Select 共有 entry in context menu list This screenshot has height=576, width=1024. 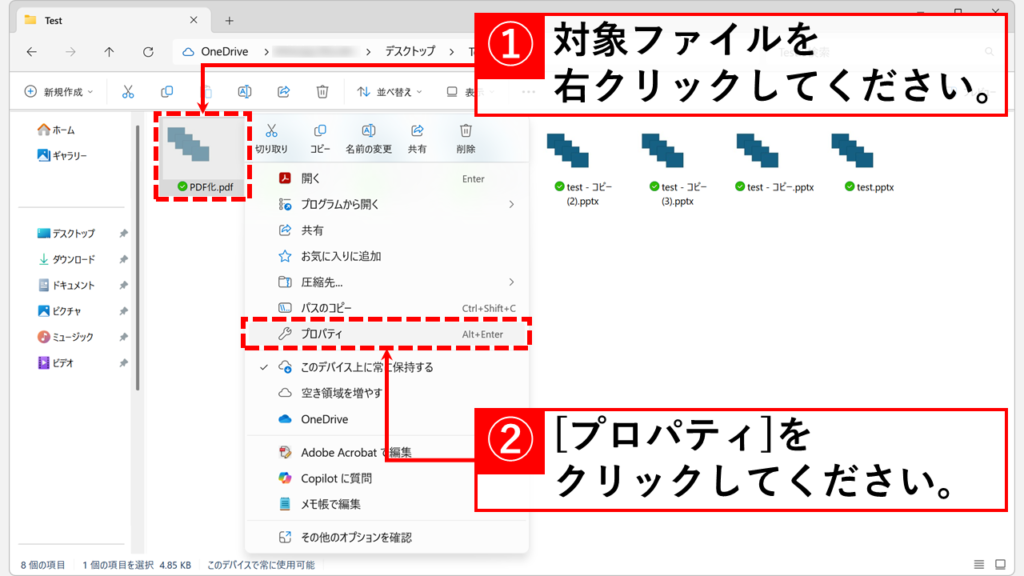387,231
